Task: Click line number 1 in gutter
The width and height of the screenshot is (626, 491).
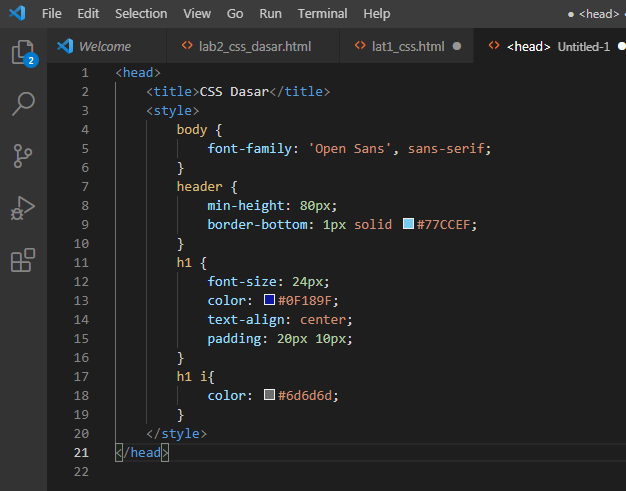Action: (85, 73)
